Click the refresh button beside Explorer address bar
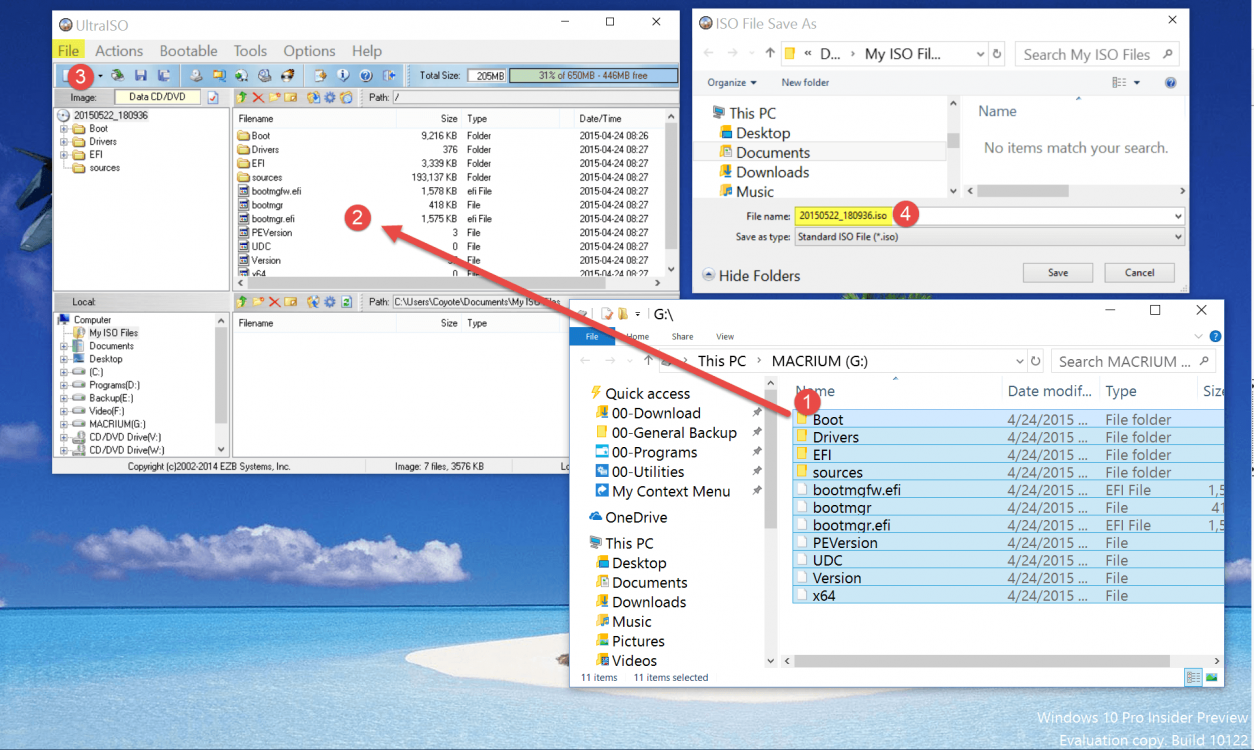This screenshot has height=750, width=1254. (1036, 361)
